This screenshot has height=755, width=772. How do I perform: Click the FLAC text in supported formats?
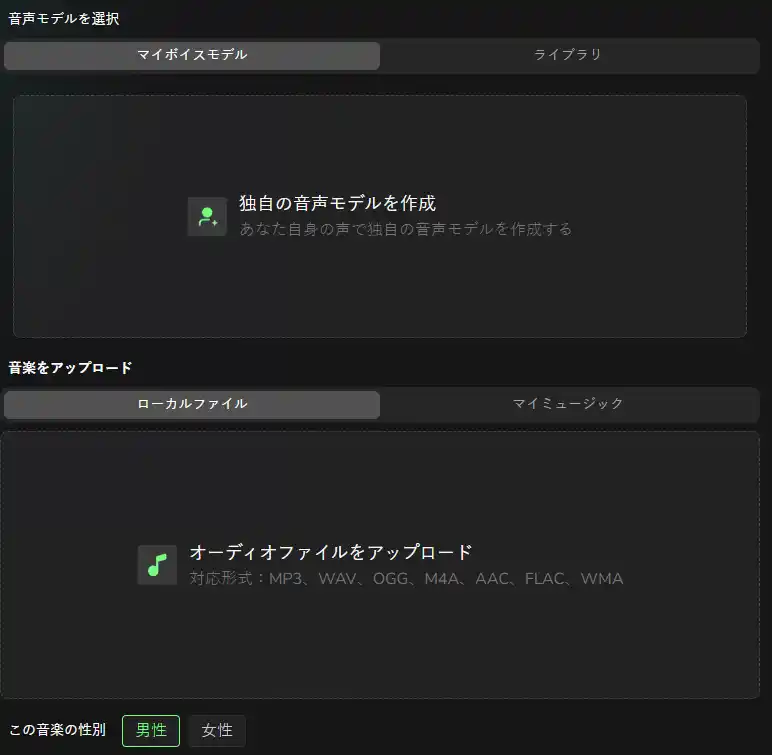pyautogui.click(x=545, y=578)
